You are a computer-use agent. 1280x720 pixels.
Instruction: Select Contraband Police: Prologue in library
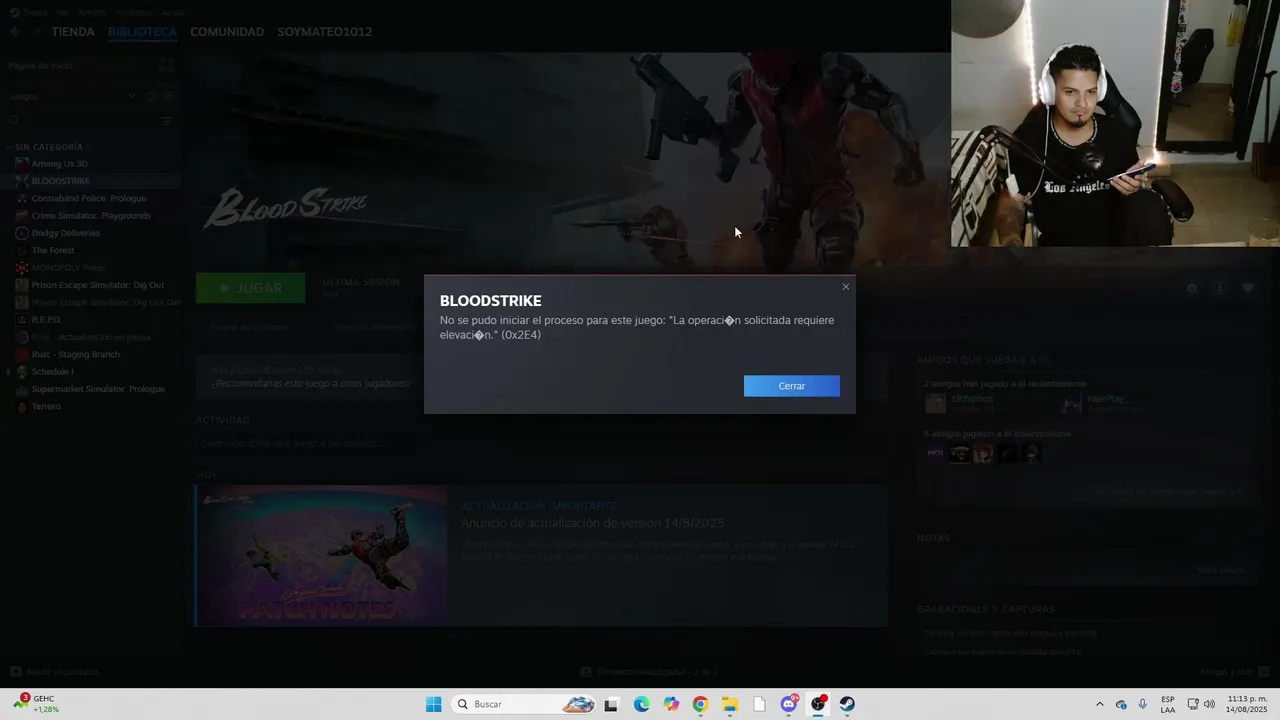(x=88, y=198)
